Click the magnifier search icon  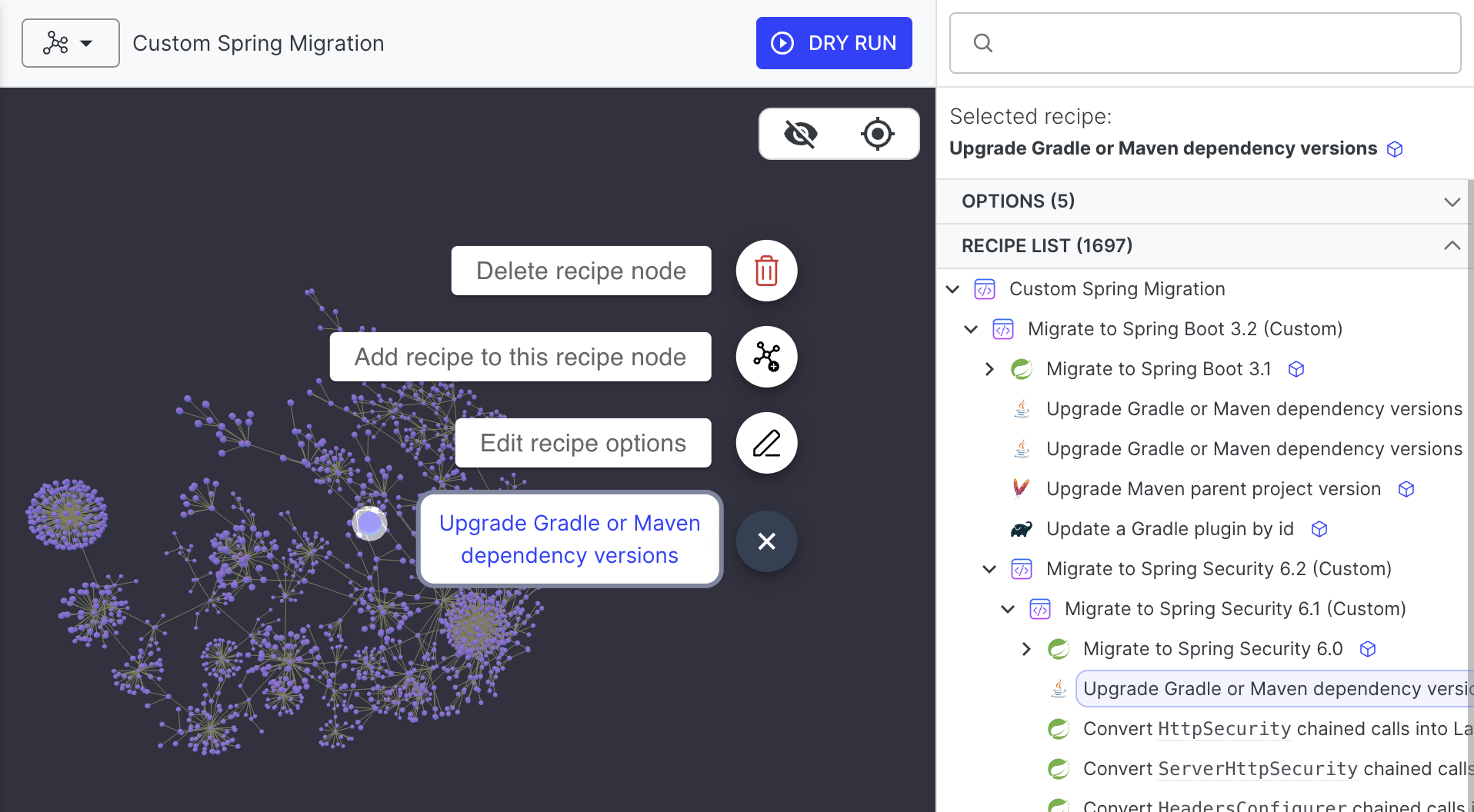pyautogui.click(x=982, y=43)
